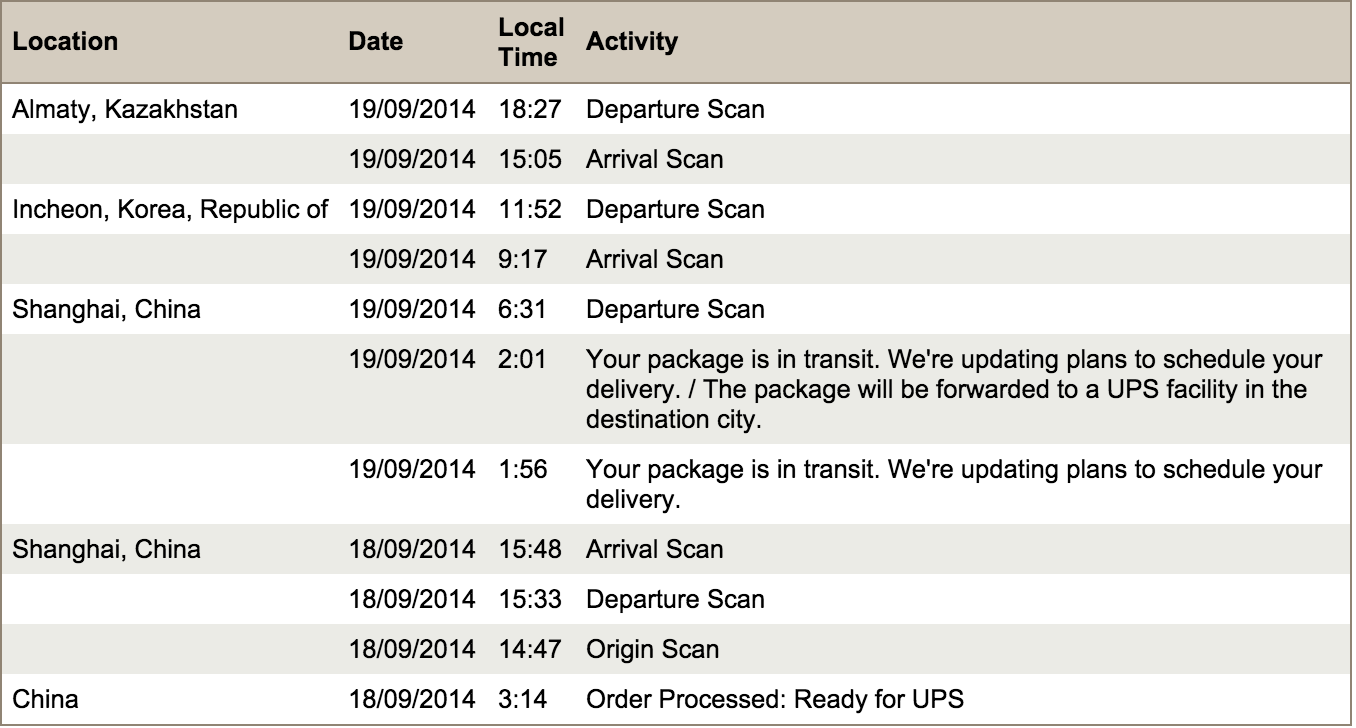Image resolution: width=1356 pixels, height=728 pixels.
Task: Click the Incheon, Korea, Republic of cell
Action: coord(170,209)
